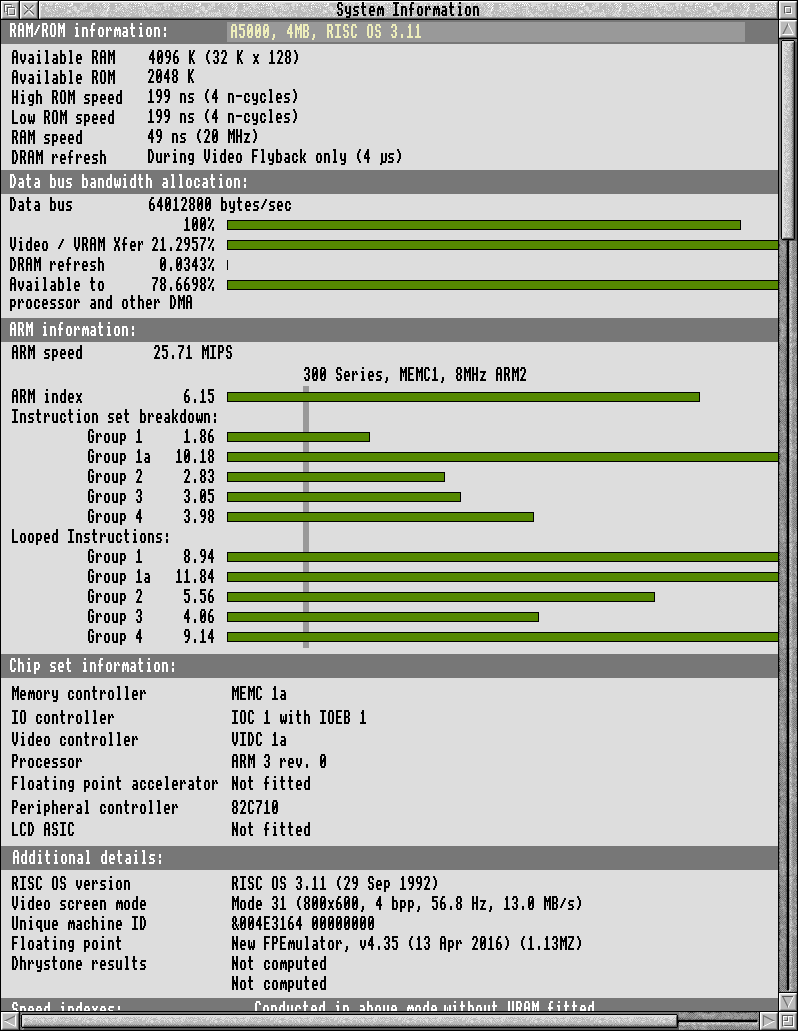Click the machine description field A5000, 4MB
Image resolution: width=798 pixels, height=1031 pixels.
tap(486, 32)
